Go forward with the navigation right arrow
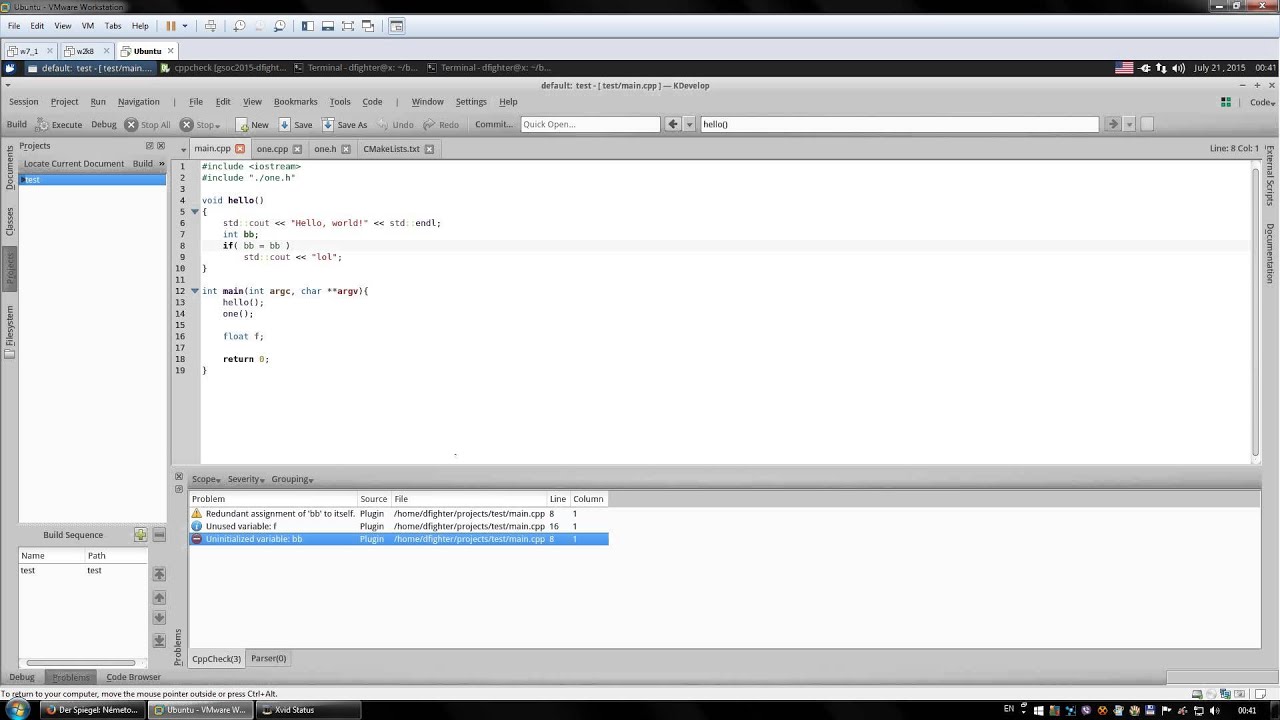 coord(1112,124)
